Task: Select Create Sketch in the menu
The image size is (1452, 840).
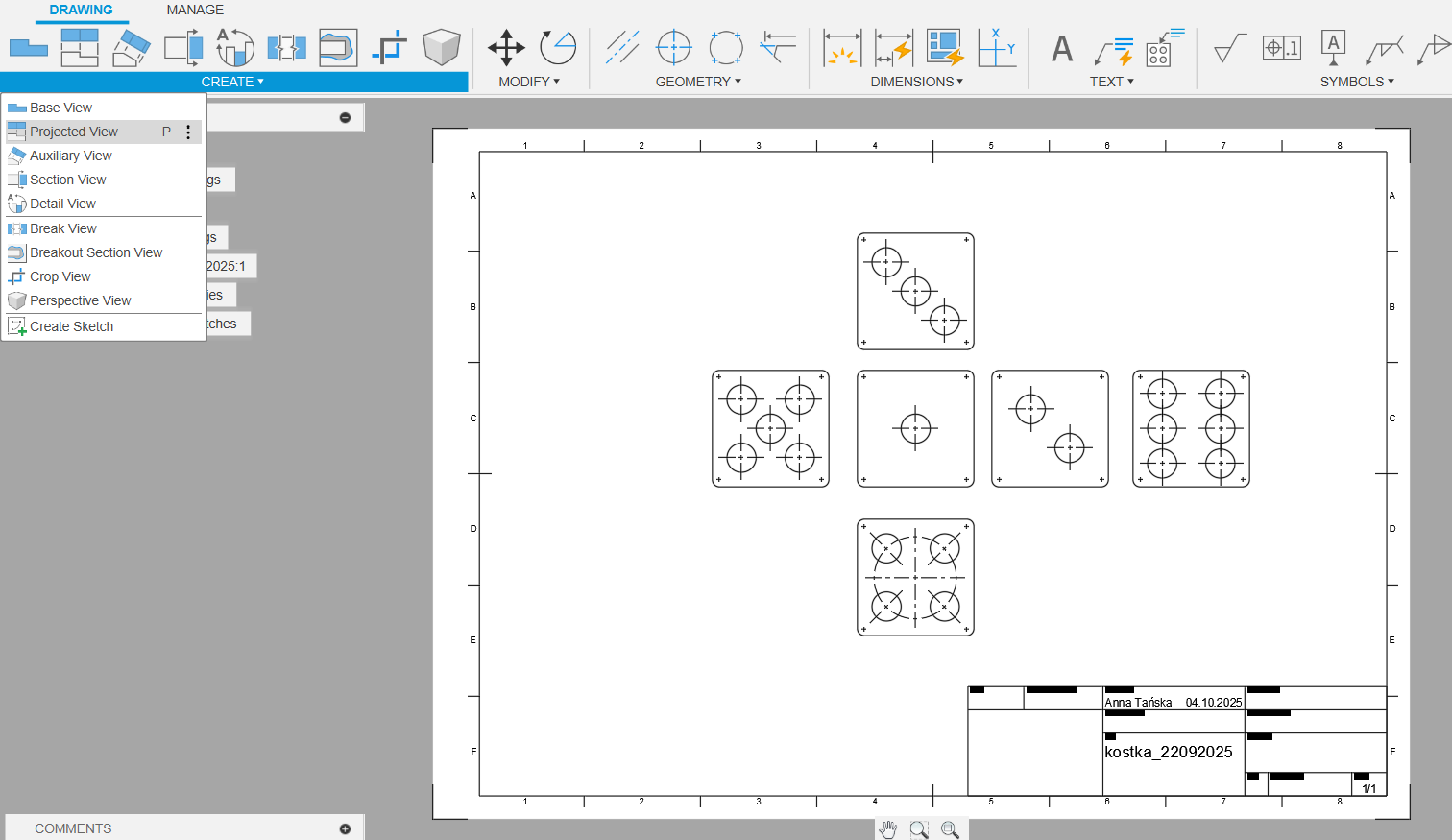Action: tap(72, 326)
